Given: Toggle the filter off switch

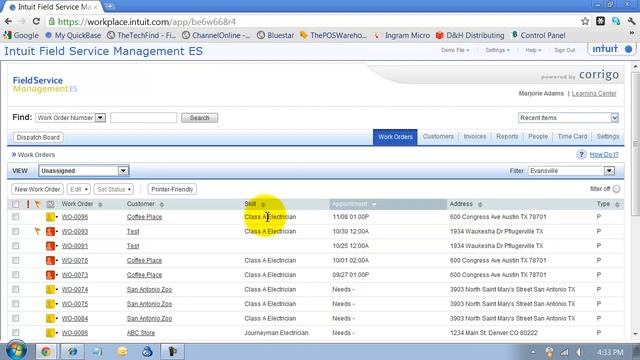Looking at the screenshot, I should point(616,189).
